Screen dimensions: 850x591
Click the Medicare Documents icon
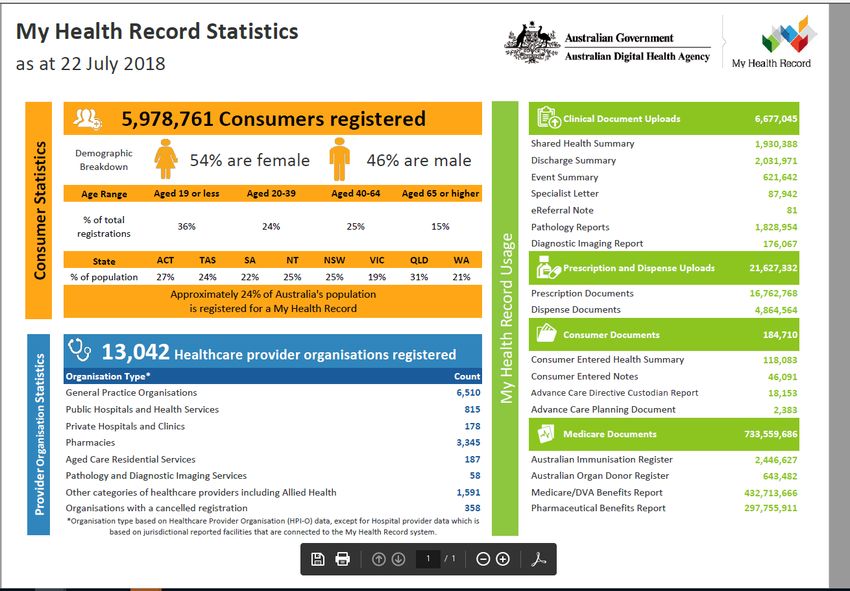[546, 434]
